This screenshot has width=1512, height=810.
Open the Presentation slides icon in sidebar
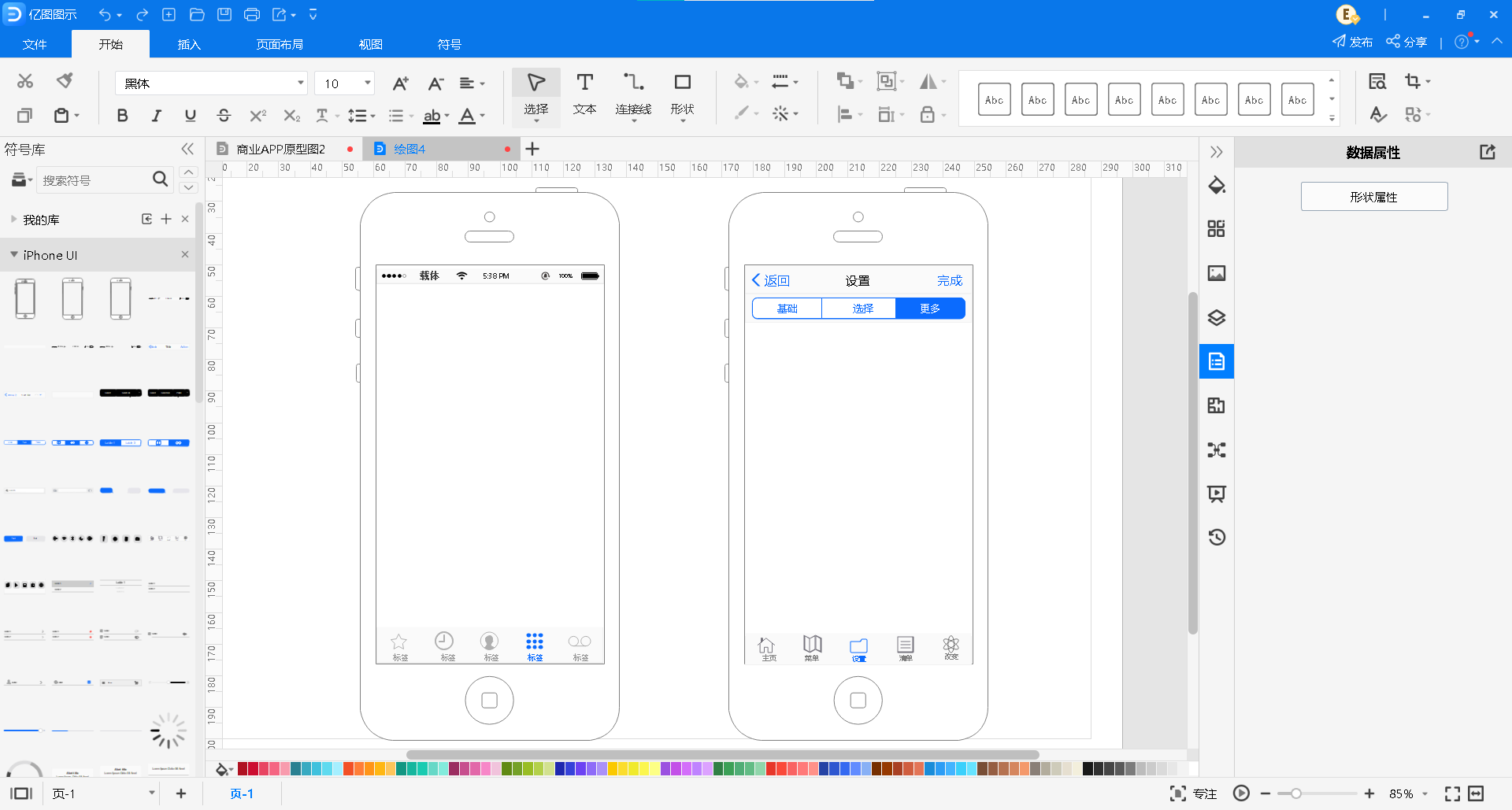coord(1217,494)
